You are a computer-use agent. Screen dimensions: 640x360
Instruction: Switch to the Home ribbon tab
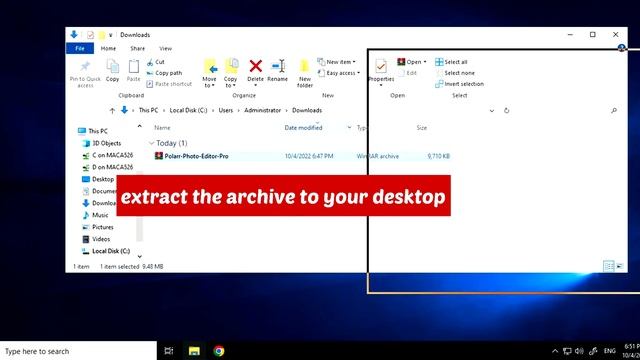pos(108,49)
